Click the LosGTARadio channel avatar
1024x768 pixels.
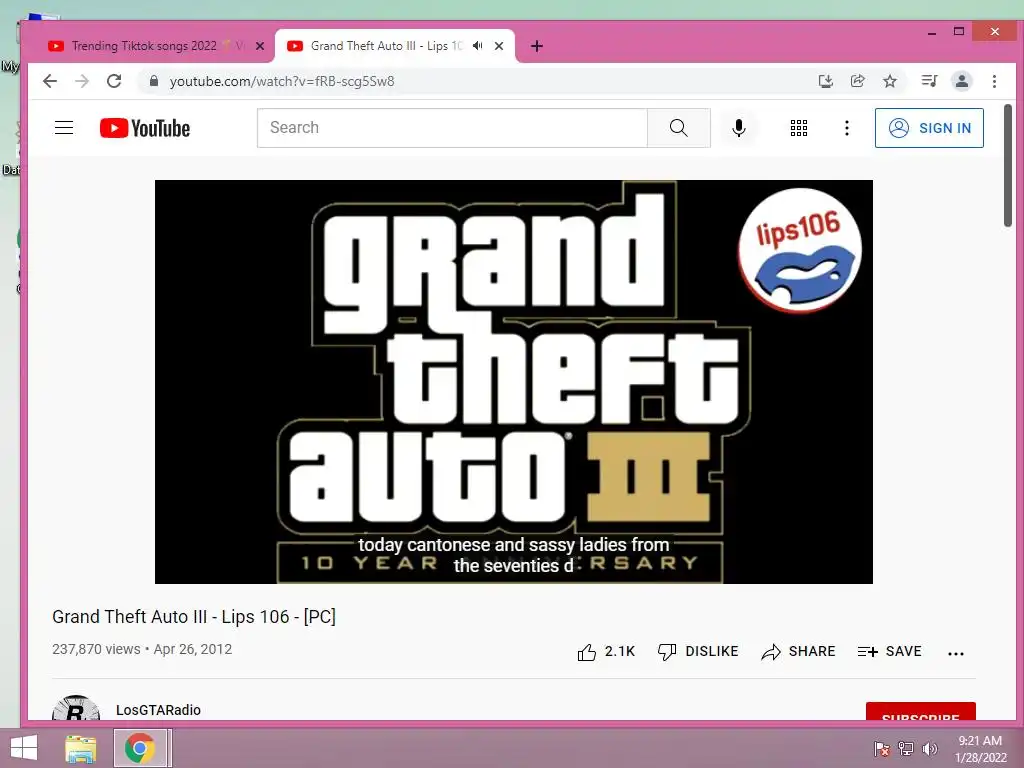coord(76,708)
